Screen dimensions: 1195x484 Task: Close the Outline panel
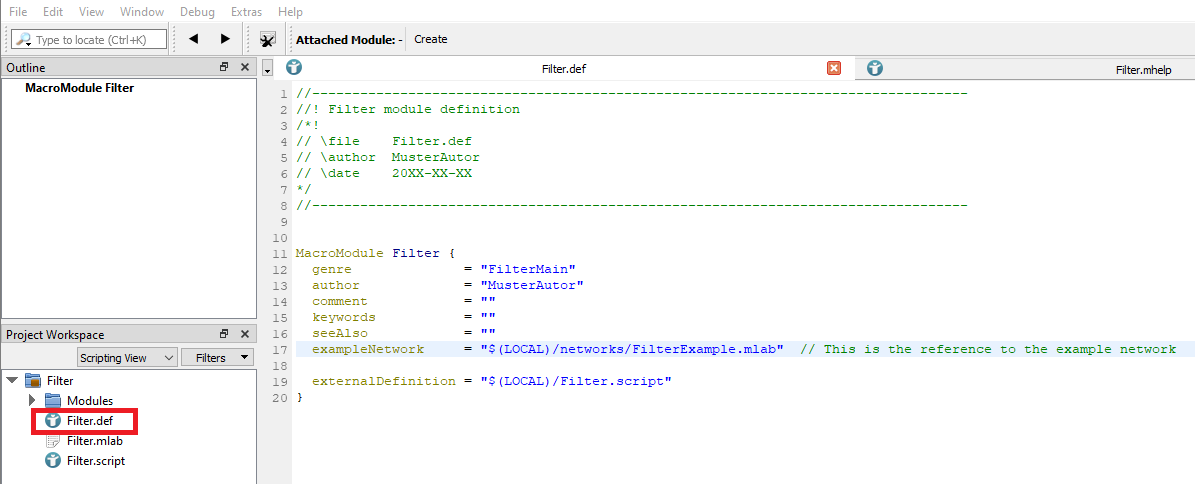click(244, 67)
